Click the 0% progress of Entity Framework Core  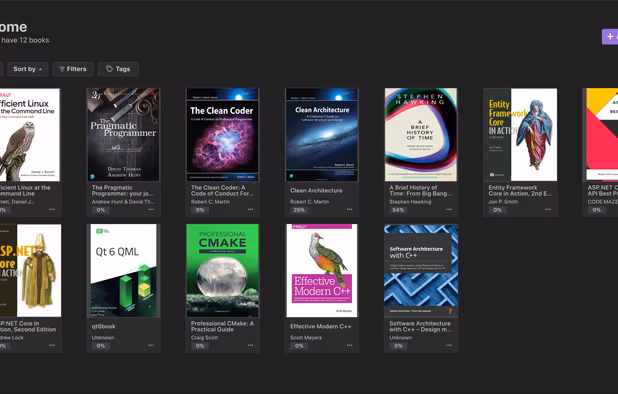[497, 210]
